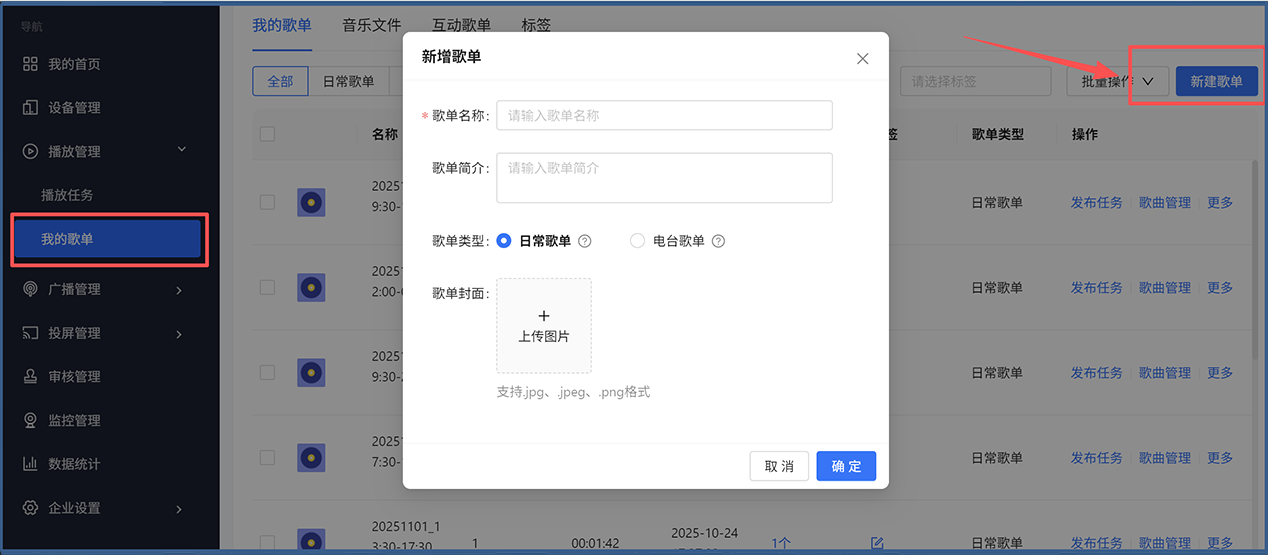Click the 名称 column header
1268x555 pixels.
click(385, 134)
